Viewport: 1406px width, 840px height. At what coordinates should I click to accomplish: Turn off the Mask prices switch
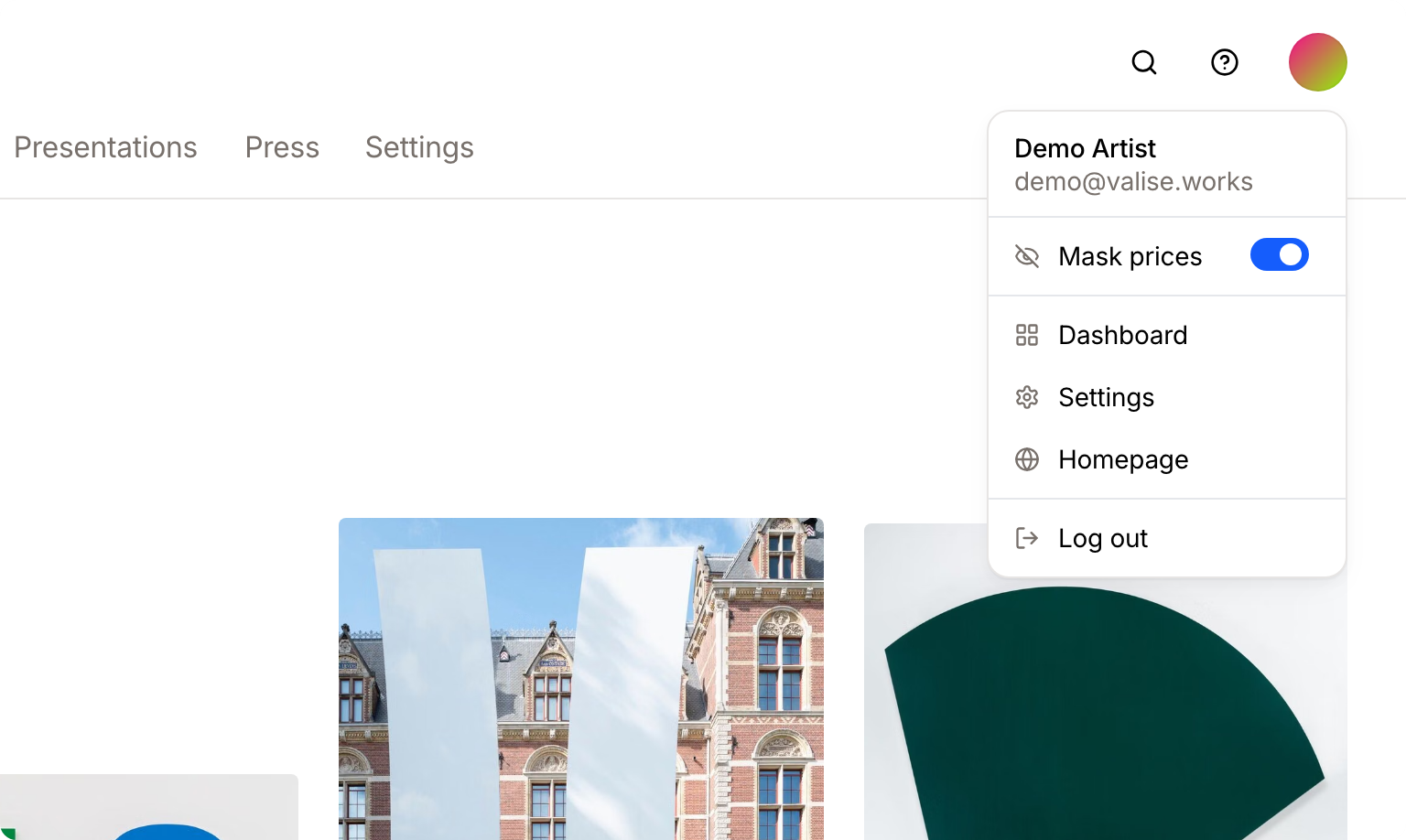pyautogui.click(x=1280, y=254)
